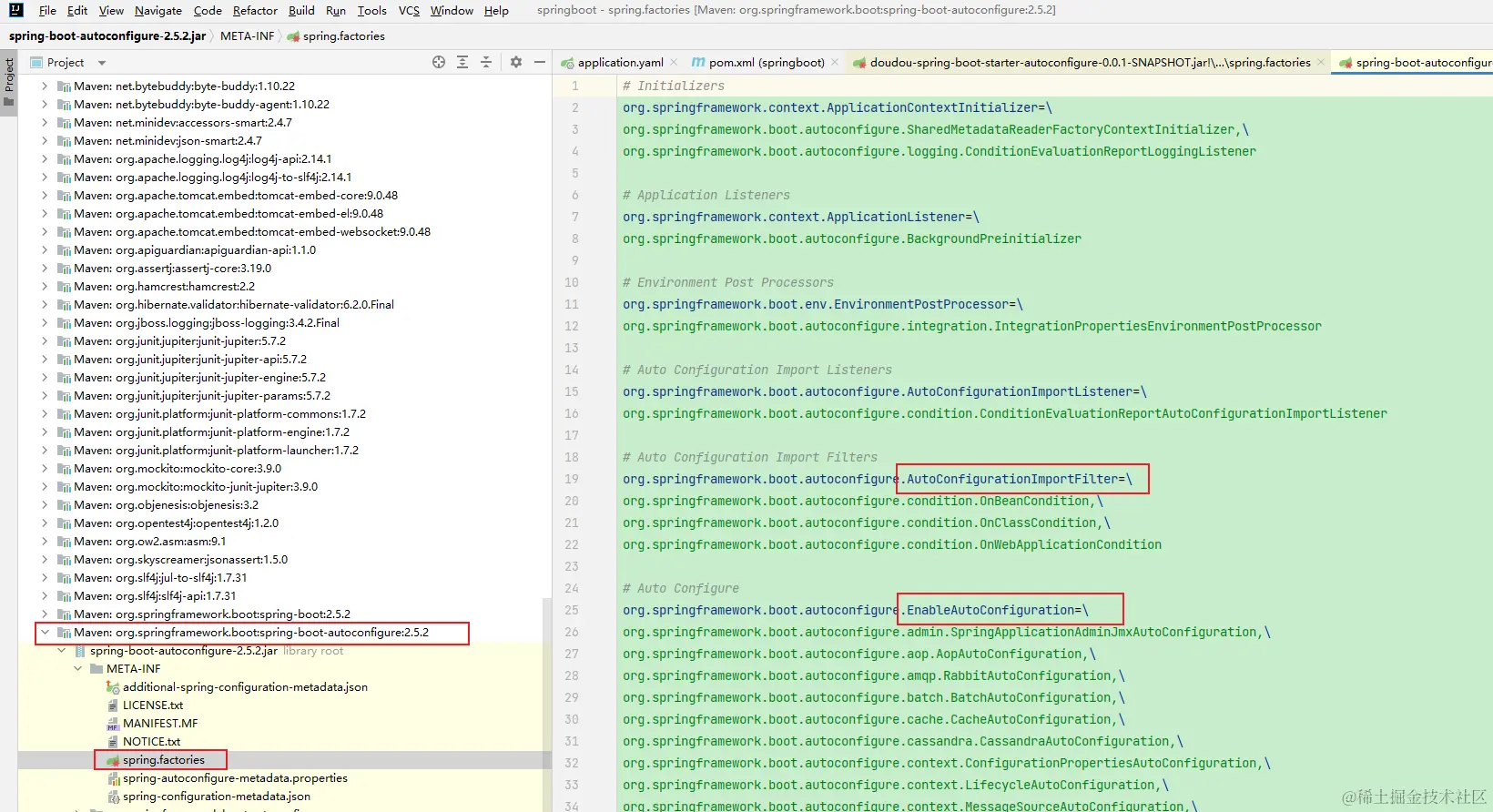Select spring-autoconfigure-metadata.properties file

pyautogui.click(x=235, y=778)
